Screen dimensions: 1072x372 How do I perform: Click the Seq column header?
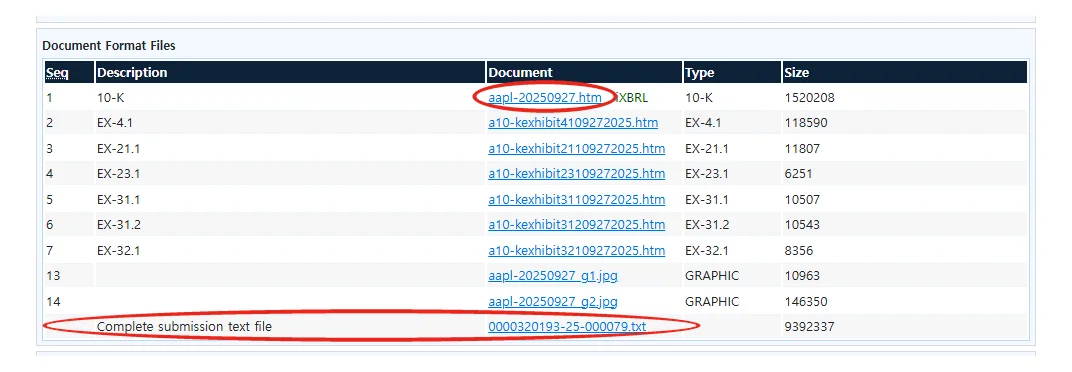click(x=57, y=72)
